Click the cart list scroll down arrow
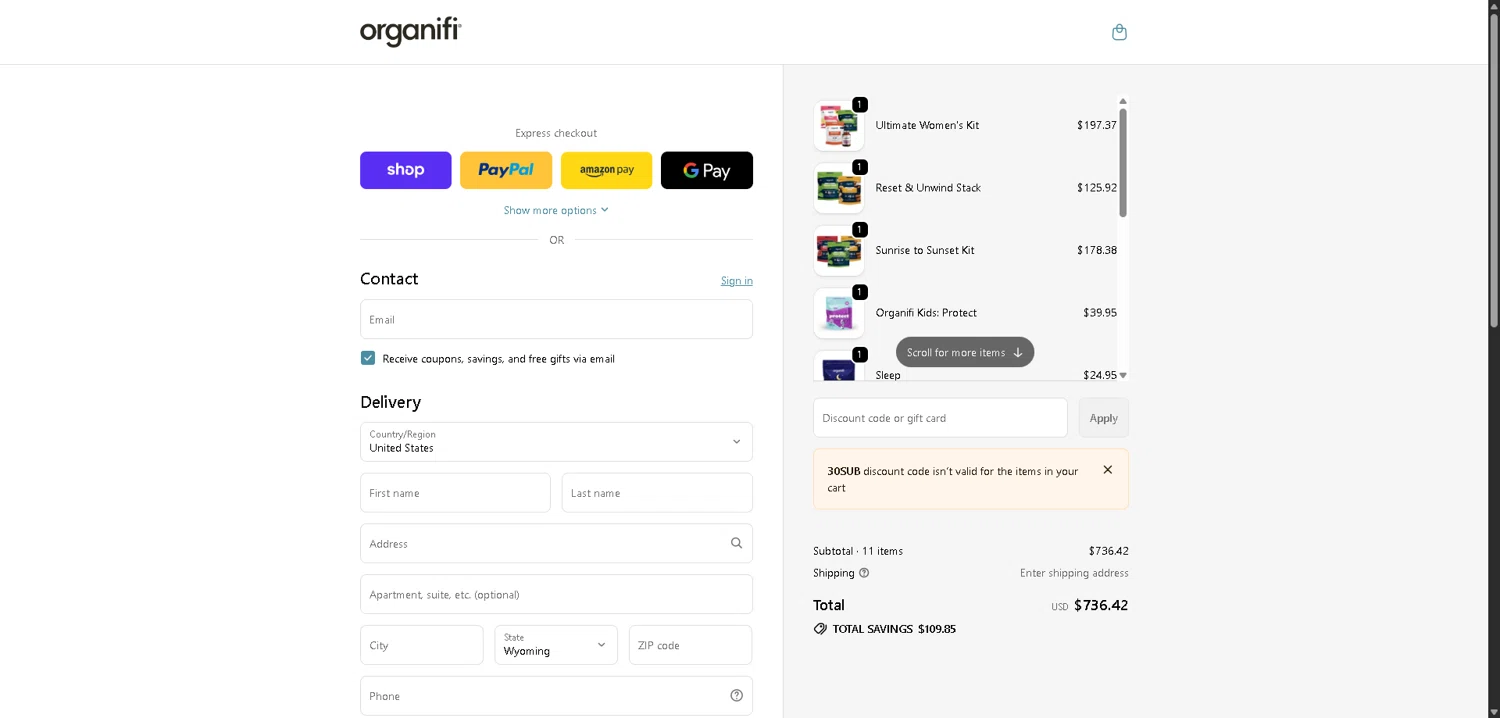The width and height of the screenshot is (1500, 718). (1123, 375)
